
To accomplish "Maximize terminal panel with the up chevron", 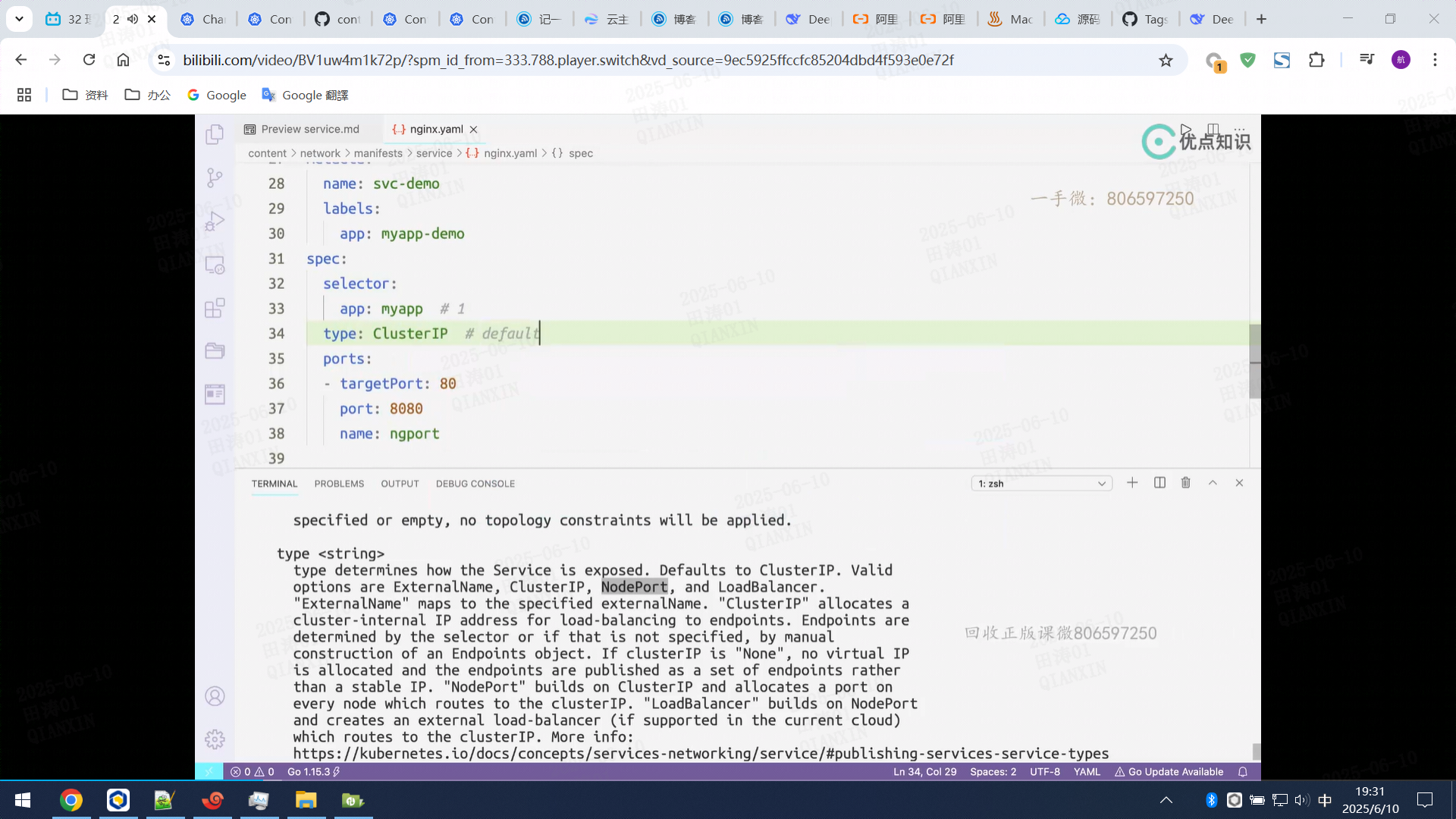I will pyautogui.click(x=1213, y=483).
